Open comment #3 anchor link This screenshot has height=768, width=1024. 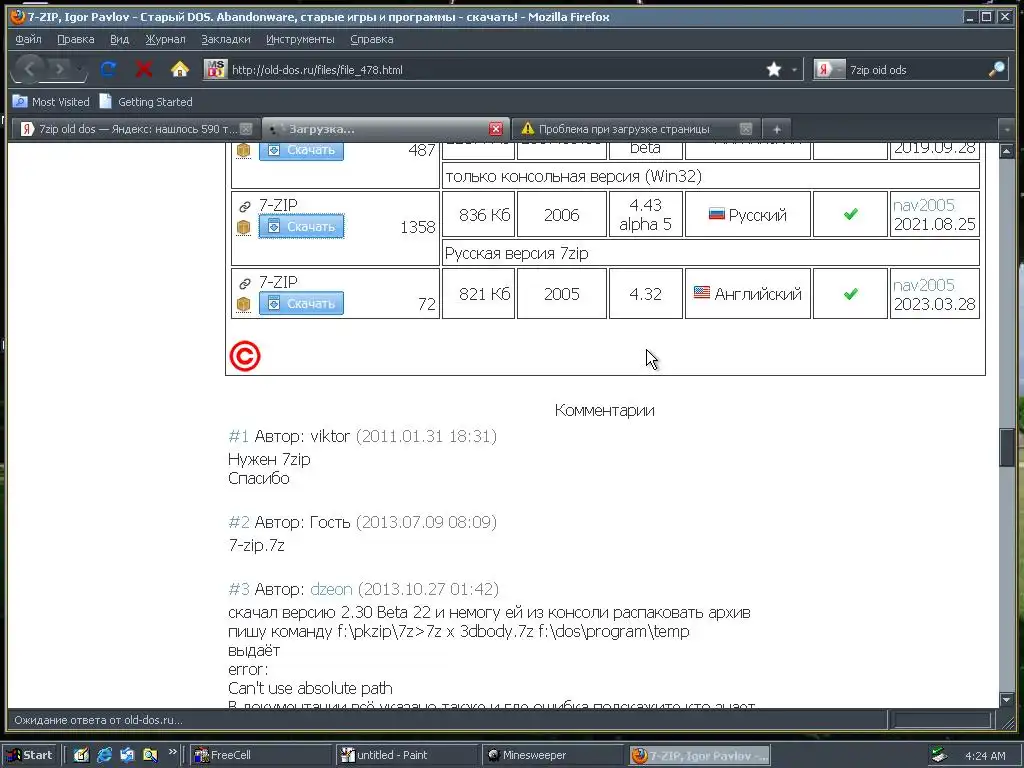[x=239, y=590]
